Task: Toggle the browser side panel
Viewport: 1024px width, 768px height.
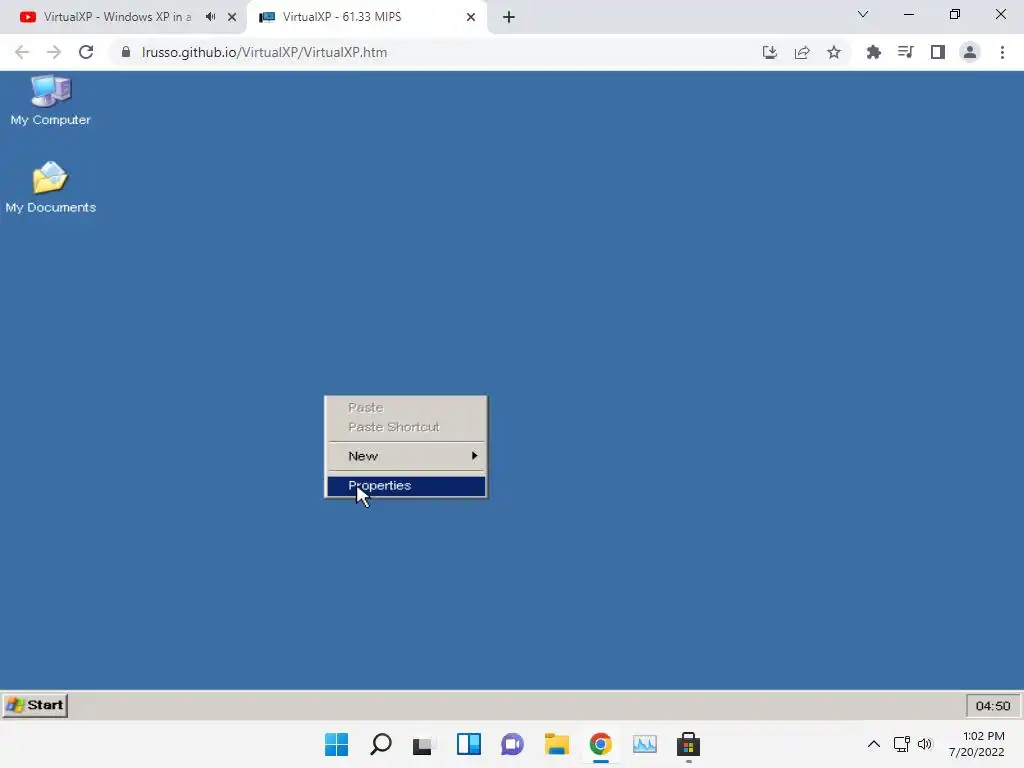Action: point(938,52)
